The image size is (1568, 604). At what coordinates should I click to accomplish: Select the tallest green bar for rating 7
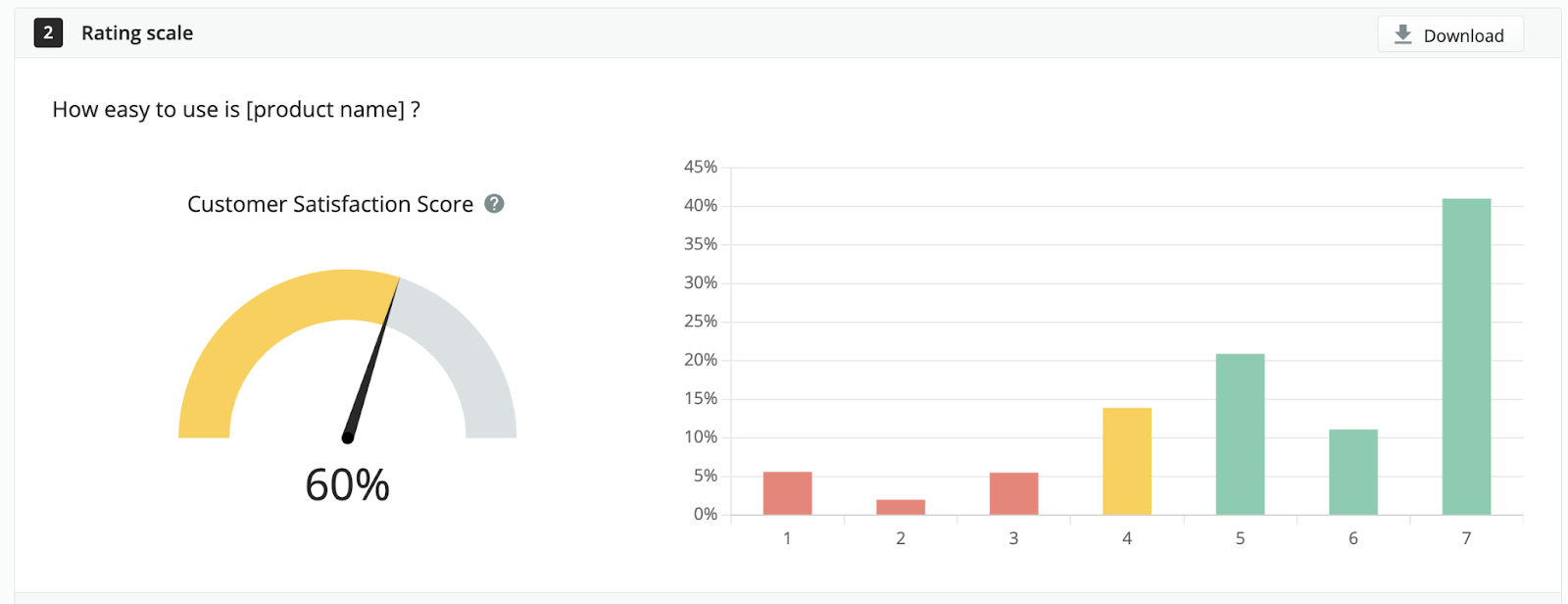pos(1466,357)
